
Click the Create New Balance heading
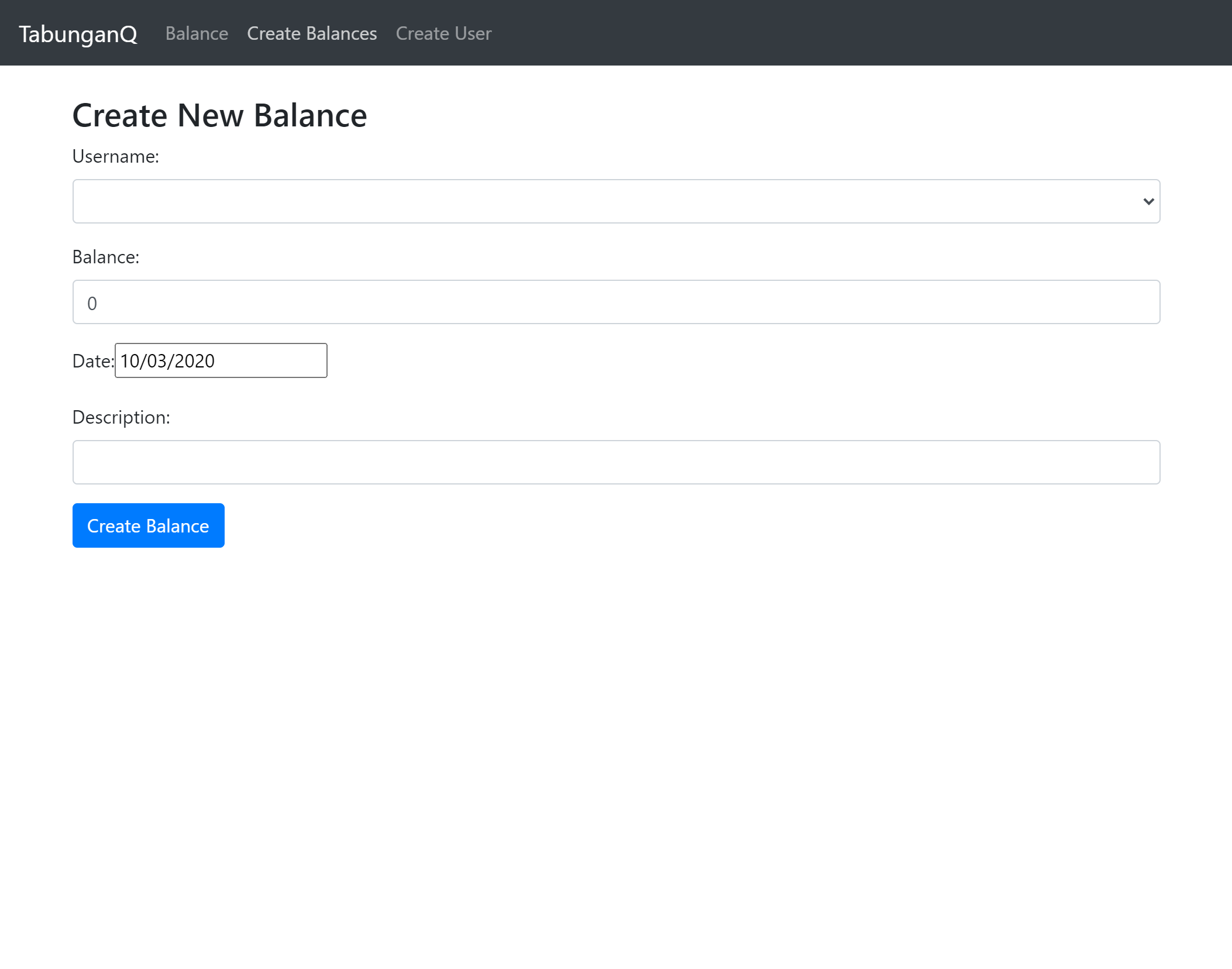[219, 115]
